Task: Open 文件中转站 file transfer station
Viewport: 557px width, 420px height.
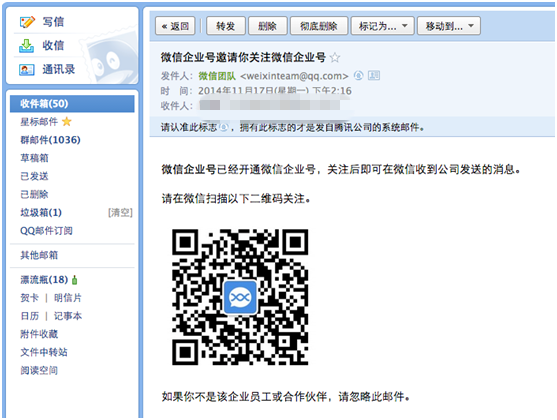Action: pos(44,352)
